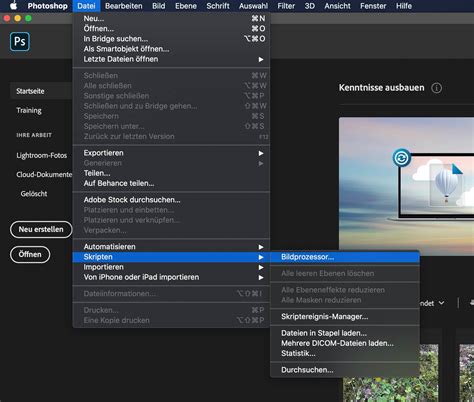Open the tutorial balloon image card

pyautogui.click(x=406, y=185)
